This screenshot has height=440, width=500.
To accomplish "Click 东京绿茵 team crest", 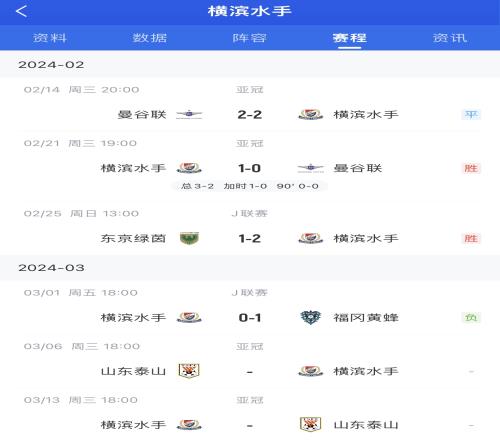I will (189, 238).
